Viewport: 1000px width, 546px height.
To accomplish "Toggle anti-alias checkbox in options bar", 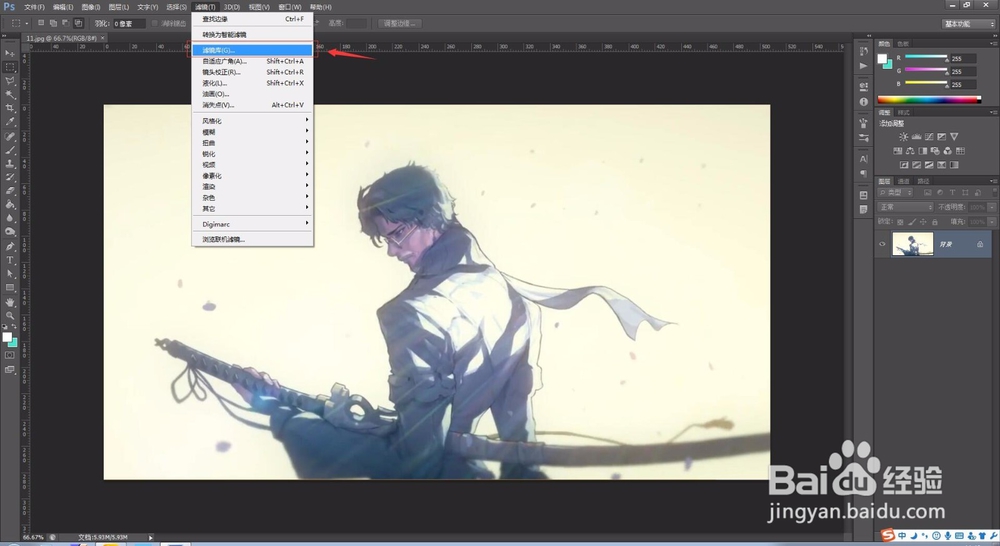I will (x=154, y=24).
